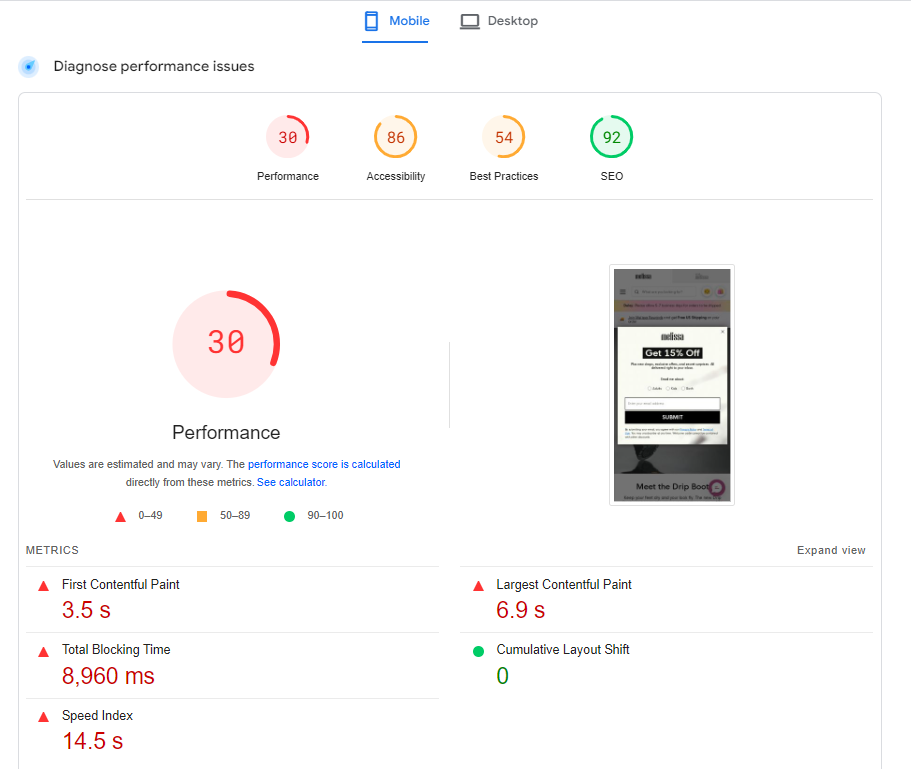Select the Largest Contentful Paint label
Screen dimensions: 911x769
click(564, 584)
